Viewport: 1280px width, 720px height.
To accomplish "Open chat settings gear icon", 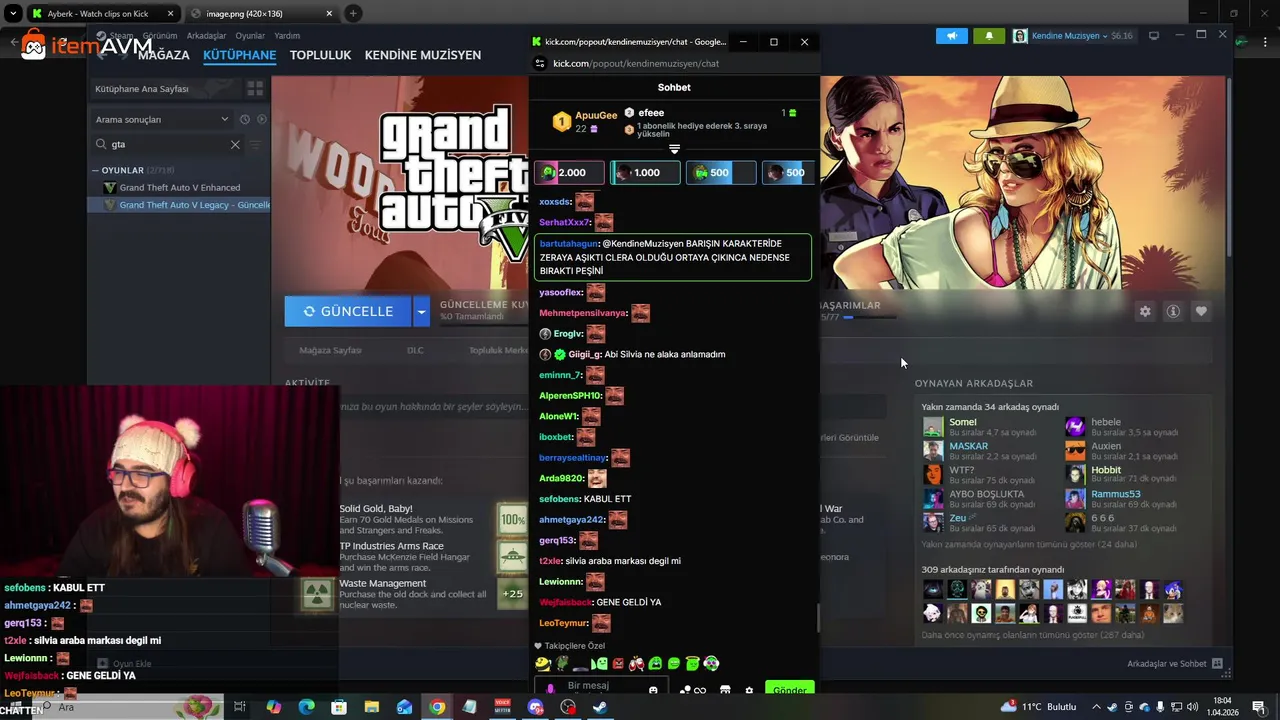I will (x=749, y=690).
